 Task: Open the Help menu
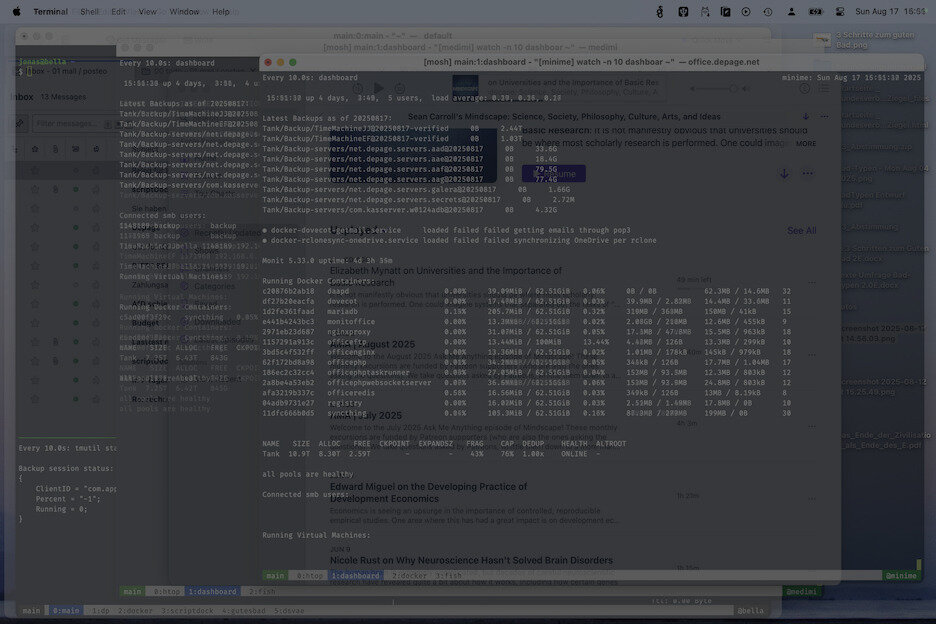pyautogui.click(x=221, y=11)
